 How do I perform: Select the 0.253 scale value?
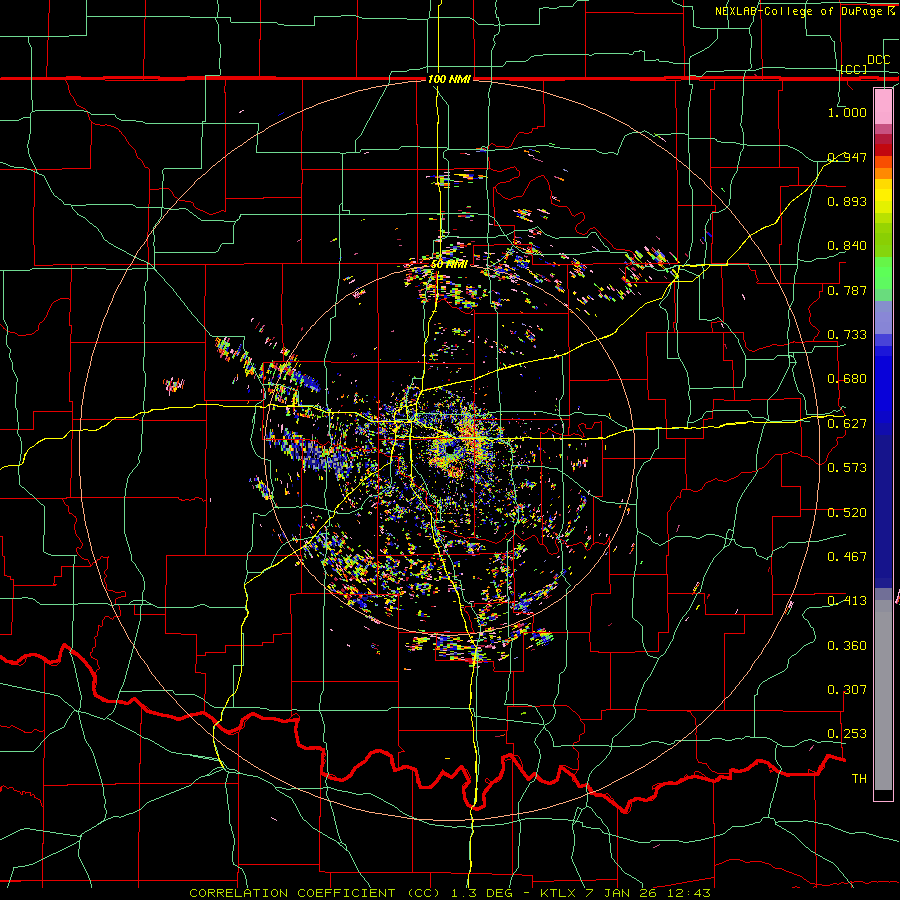tap(847, 734)
